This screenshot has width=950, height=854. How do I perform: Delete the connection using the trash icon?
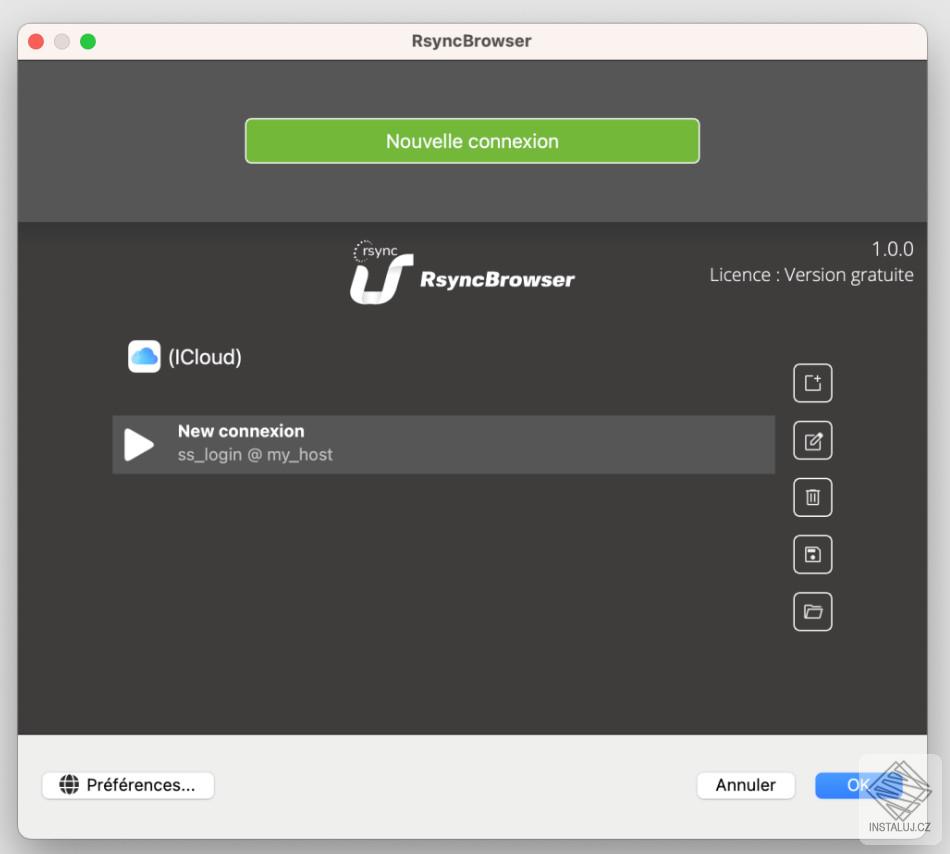[812, 497]
